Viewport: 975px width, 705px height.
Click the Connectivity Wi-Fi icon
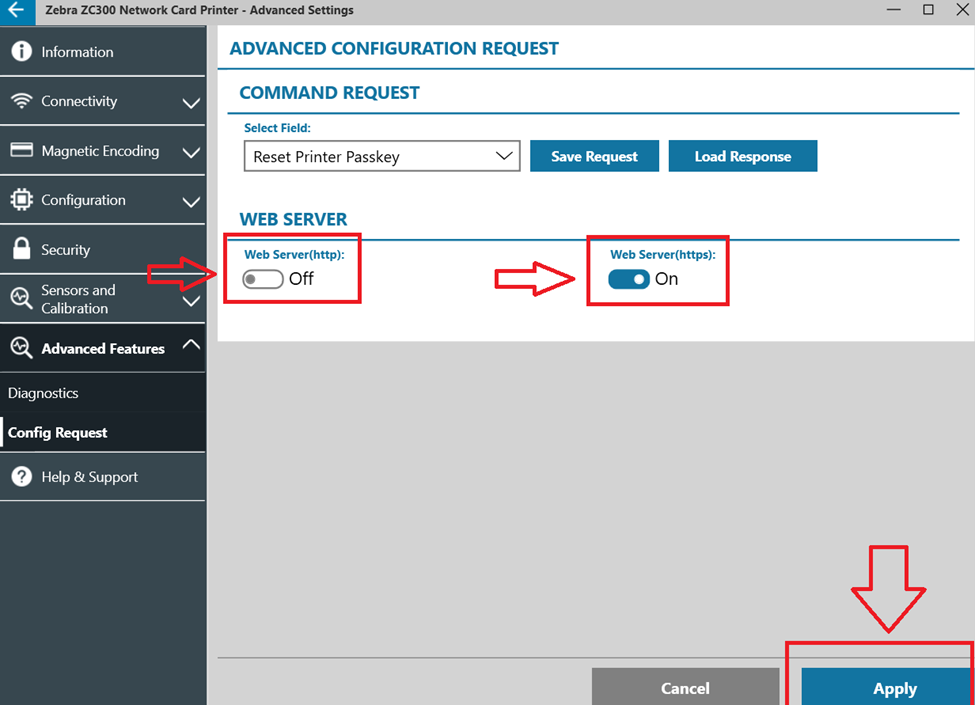(x=21, y=101)
